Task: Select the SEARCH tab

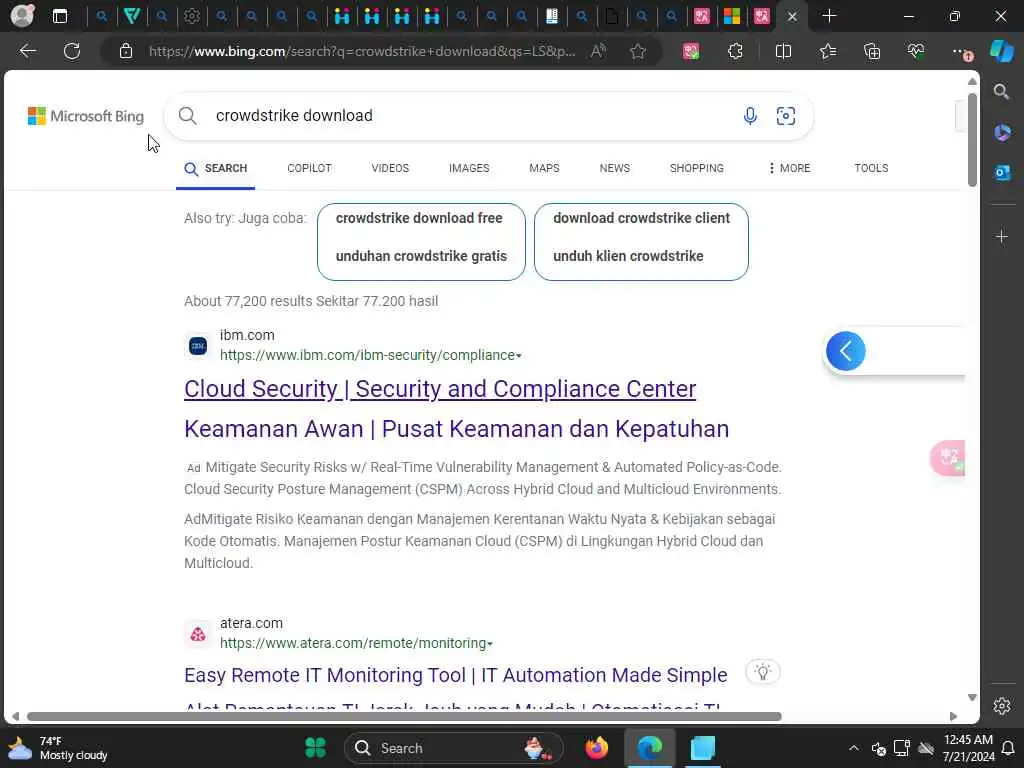Action: coord(216,168)
